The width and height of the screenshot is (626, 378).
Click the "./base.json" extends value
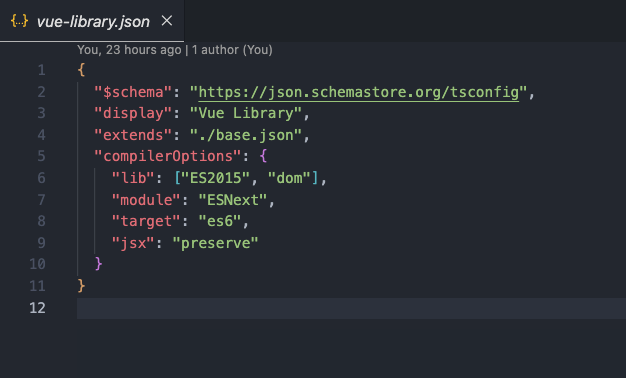(246, 135)
